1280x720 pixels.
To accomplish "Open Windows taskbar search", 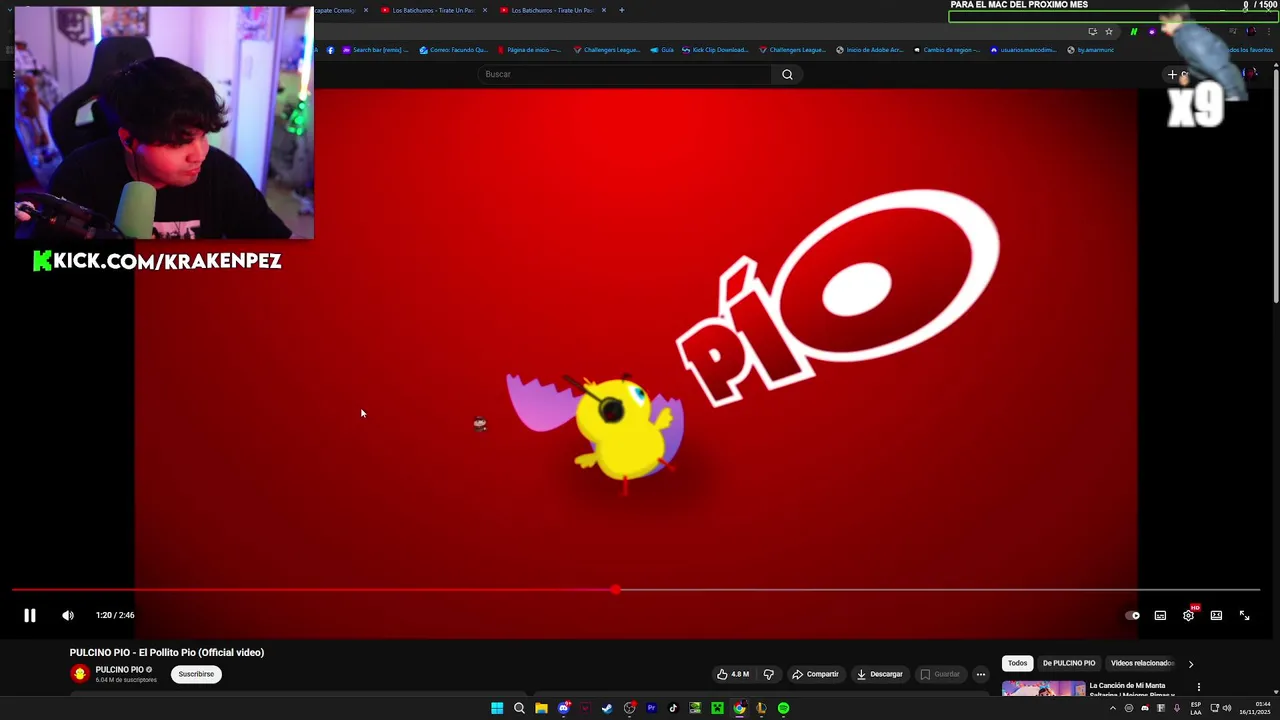I will [x=519, y=708].
